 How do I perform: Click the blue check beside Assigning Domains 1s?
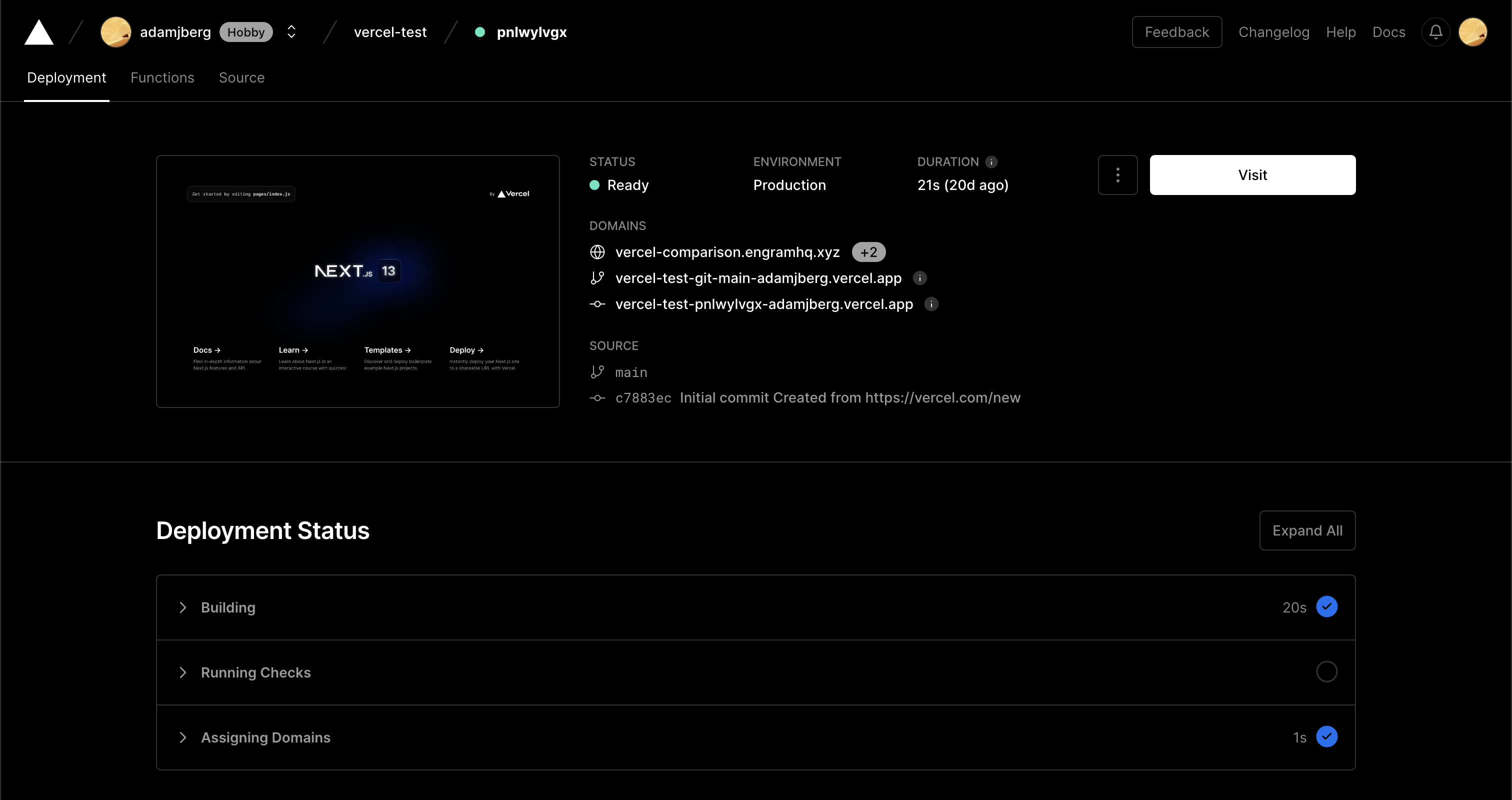click(1326, 736)
